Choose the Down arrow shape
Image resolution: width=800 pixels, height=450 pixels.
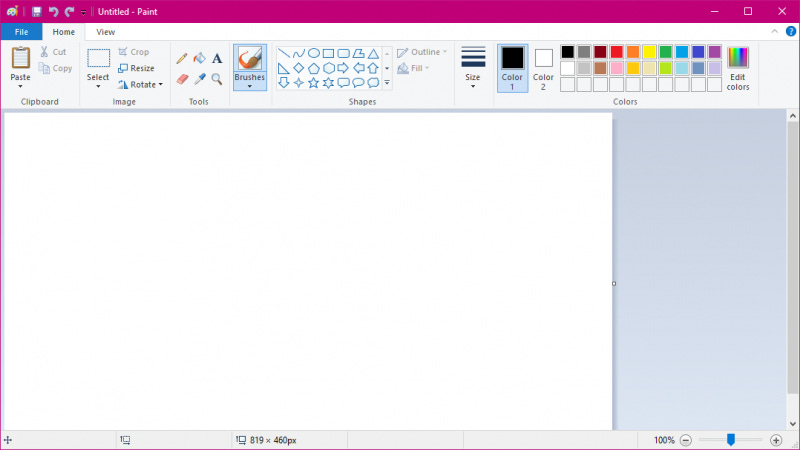[284, 83]
